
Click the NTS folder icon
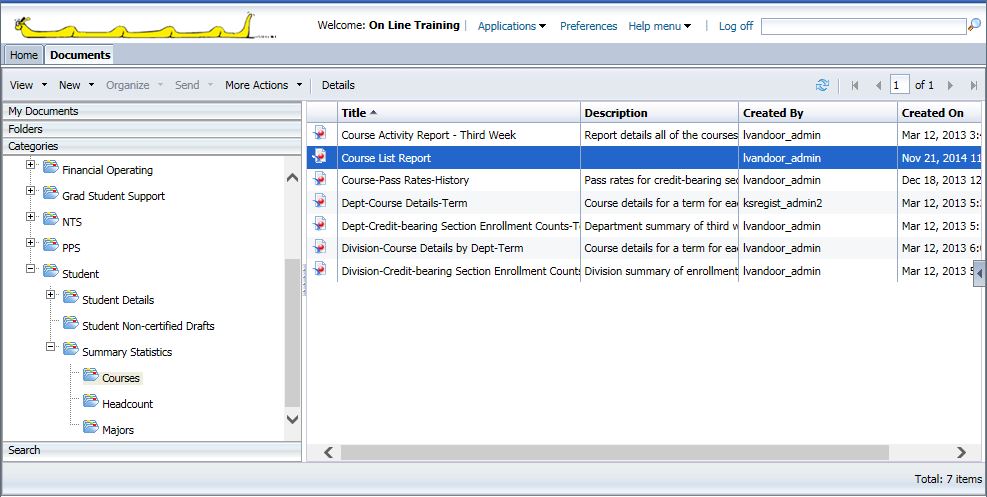click(50, 219)
